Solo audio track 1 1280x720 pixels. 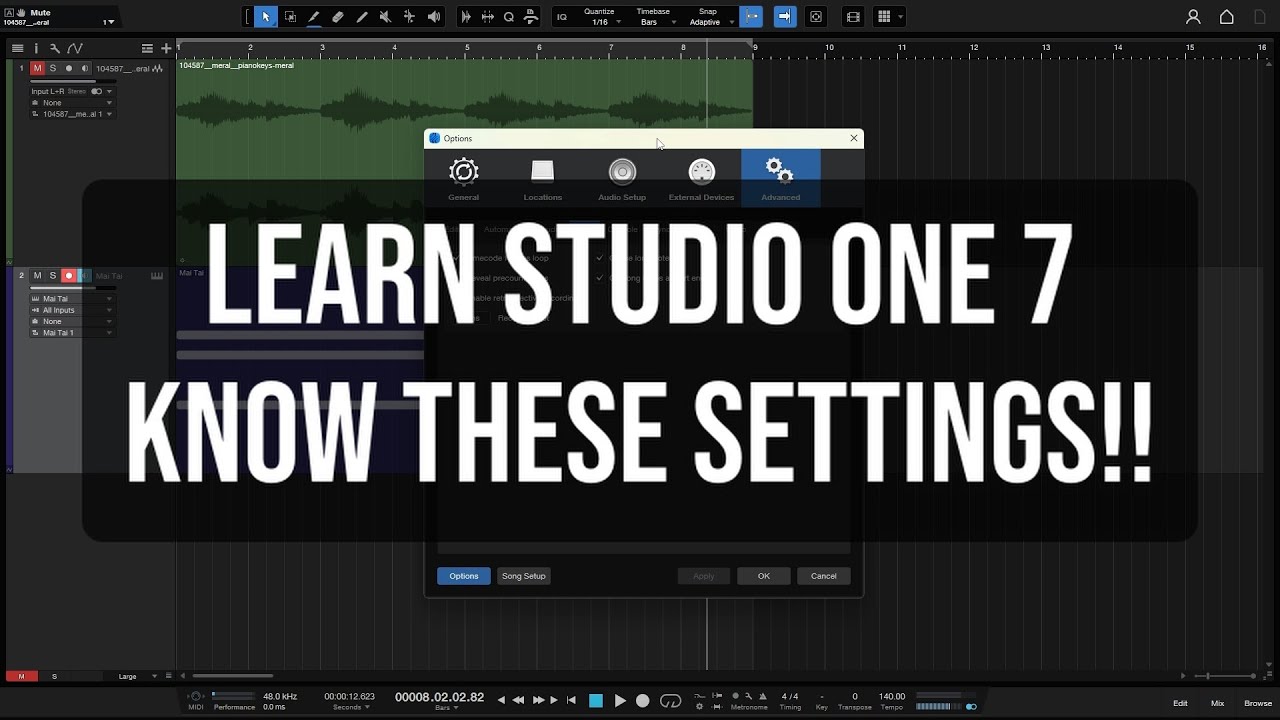pos(53,68)
